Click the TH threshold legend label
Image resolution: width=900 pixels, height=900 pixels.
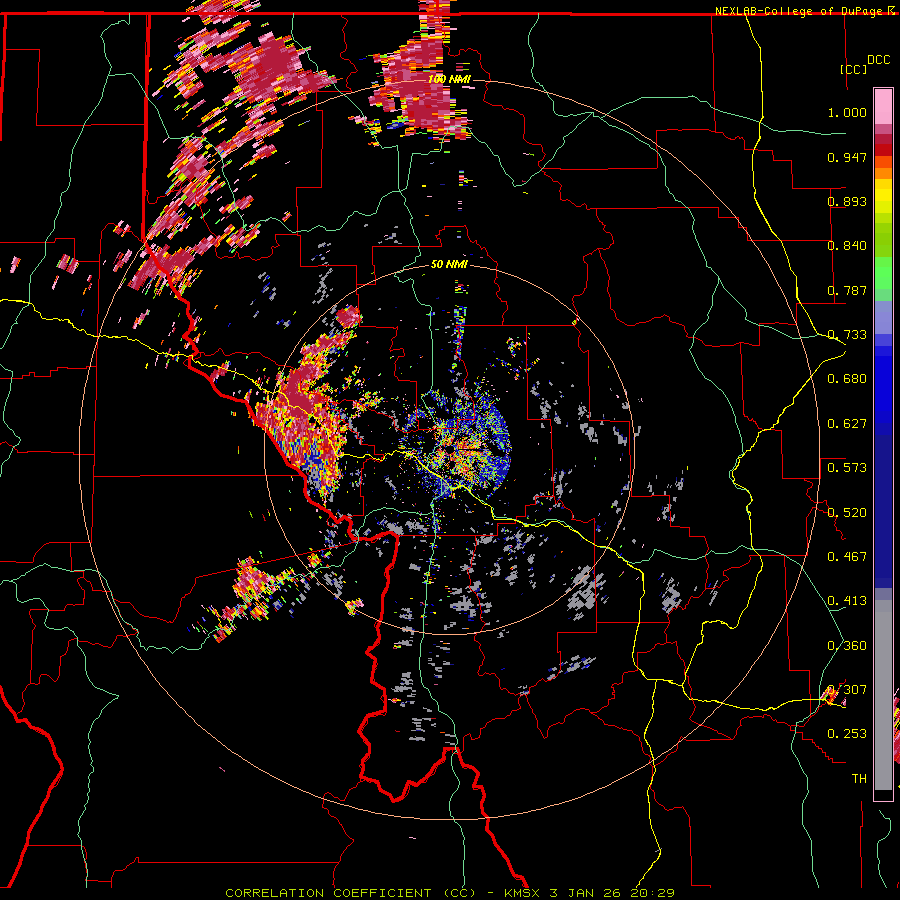859,779
